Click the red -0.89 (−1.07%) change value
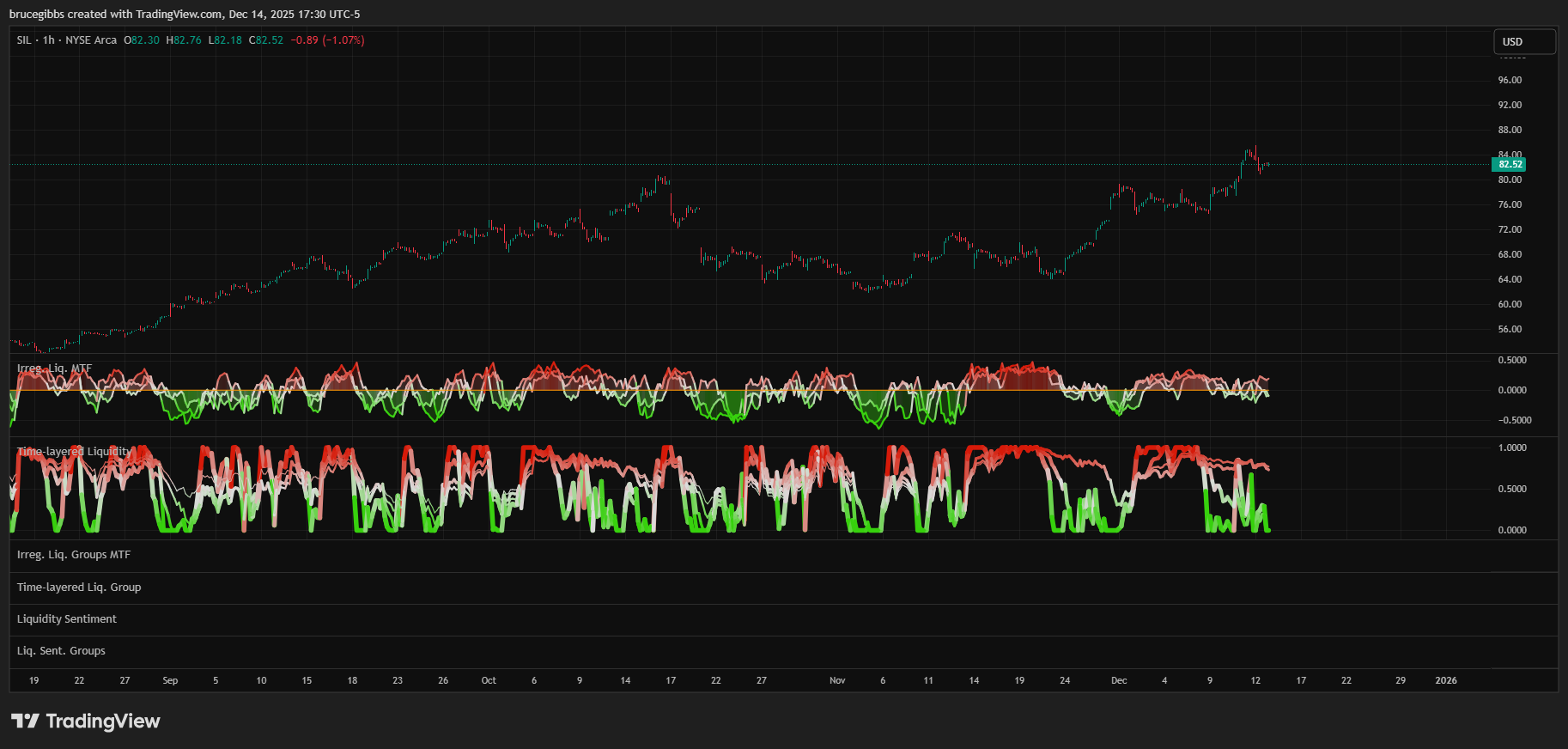The width and height of the screenshot is (1568, 749). click(x=327, y=40)
